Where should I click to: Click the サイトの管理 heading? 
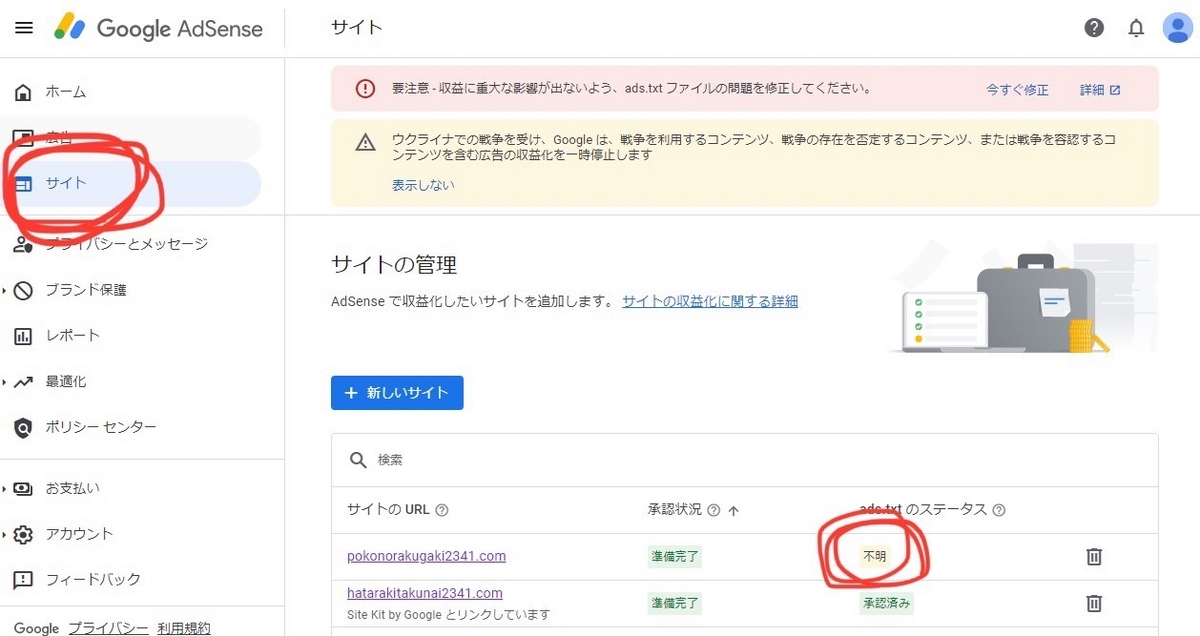pos(394,265)
